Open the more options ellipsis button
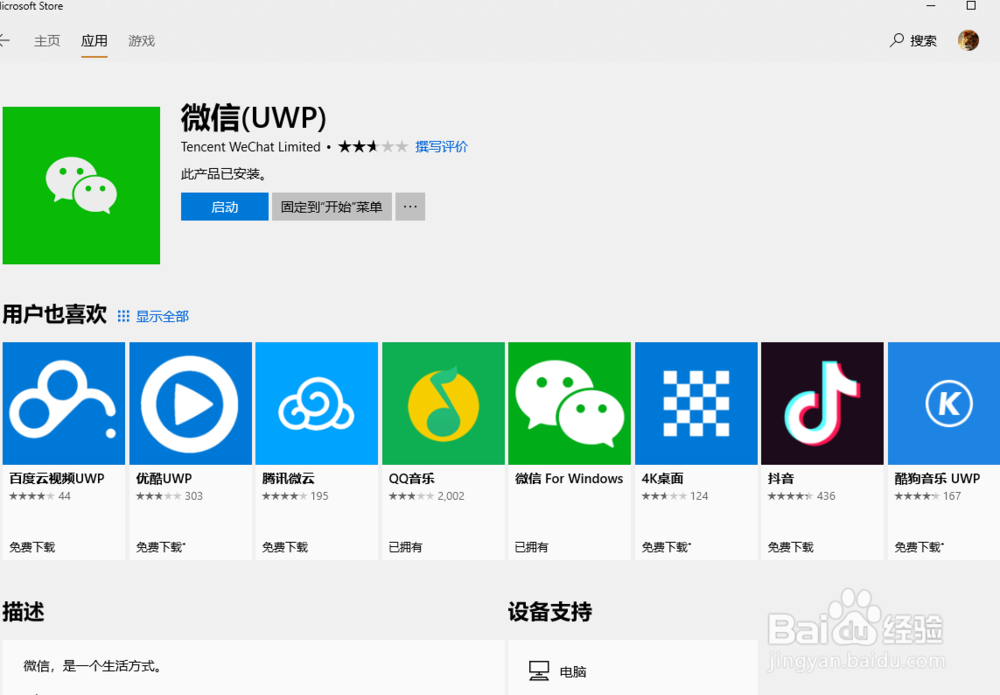 pos(410,207)
